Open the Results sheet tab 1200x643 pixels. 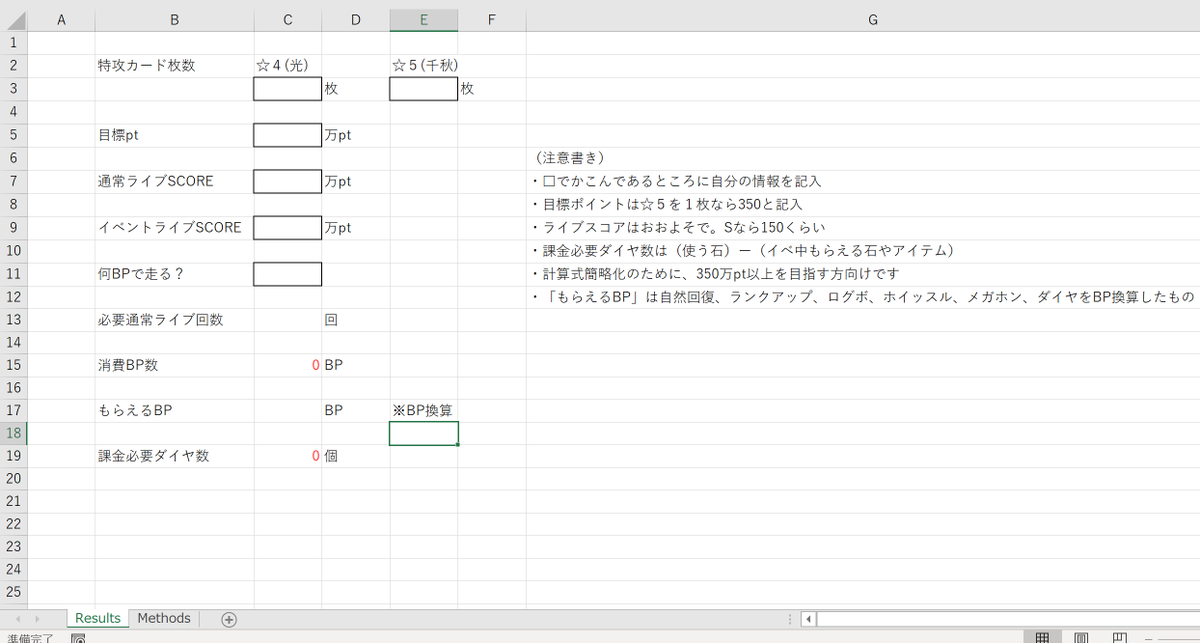coord(98,618)
